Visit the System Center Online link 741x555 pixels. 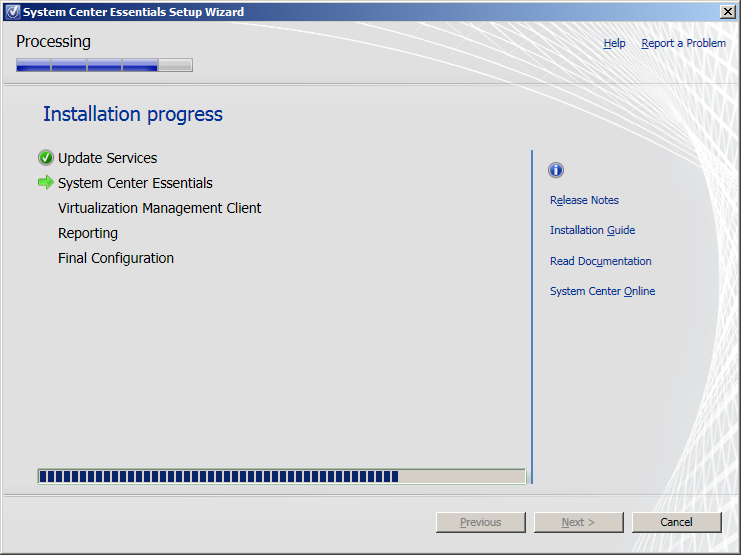tap(603, 291)
